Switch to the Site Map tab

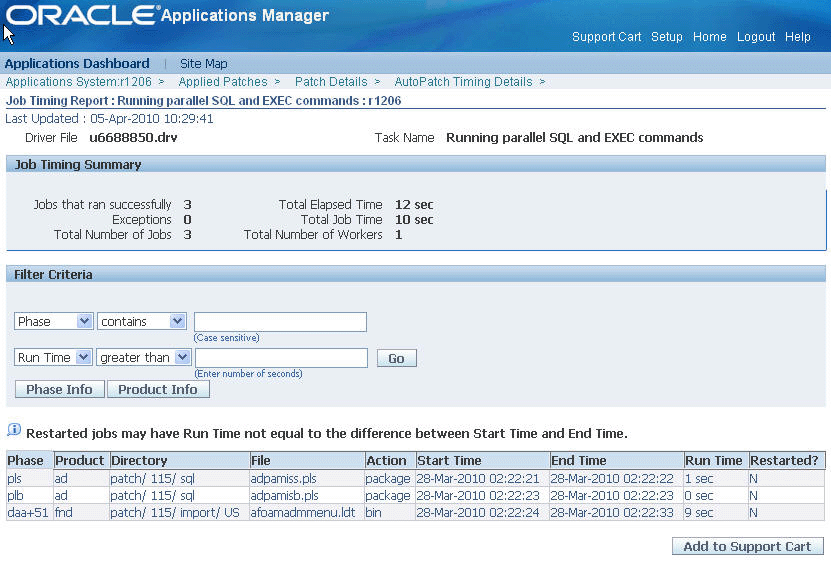pos(204,64)
